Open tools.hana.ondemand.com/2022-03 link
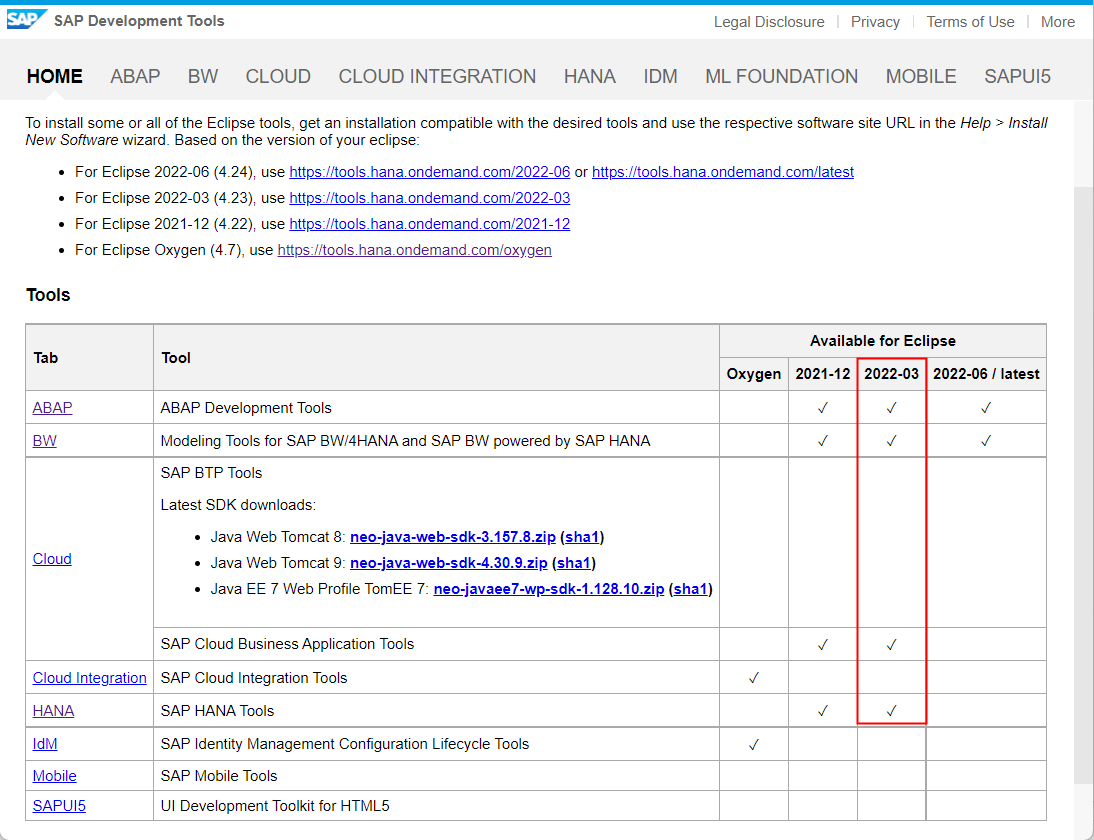This screenshot has width=1094, height=840. click(430, 198)
